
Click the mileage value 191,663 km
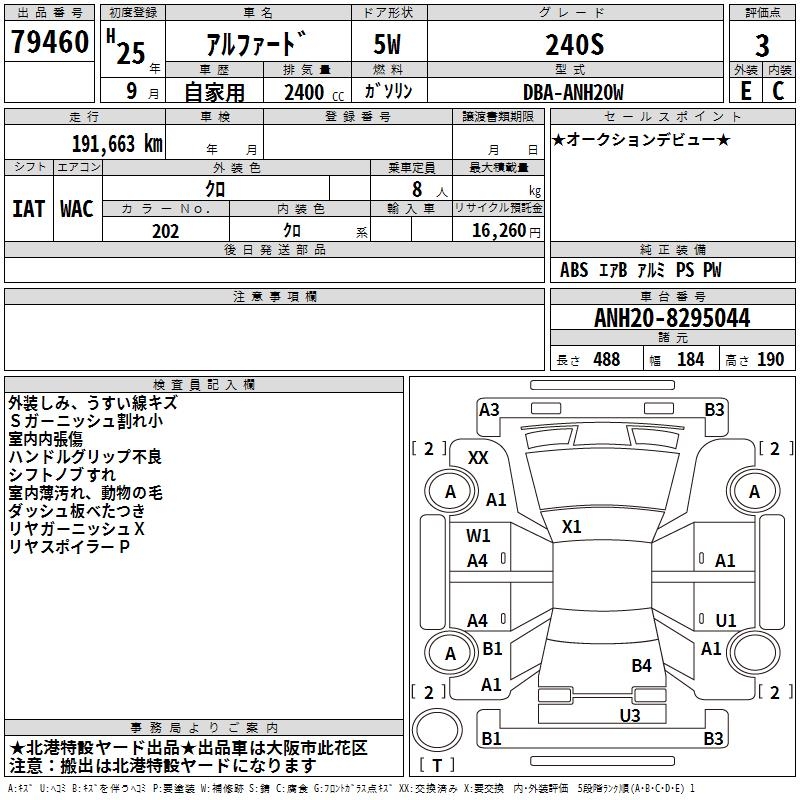point(117,144)
